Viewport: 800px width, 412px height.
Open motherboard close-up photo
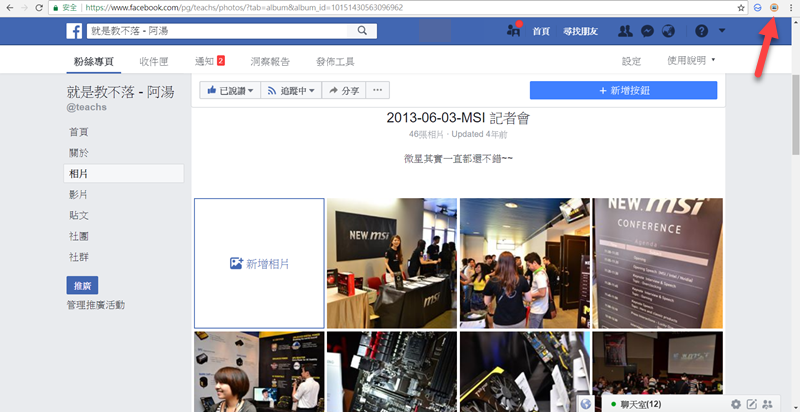pos(392,372)
